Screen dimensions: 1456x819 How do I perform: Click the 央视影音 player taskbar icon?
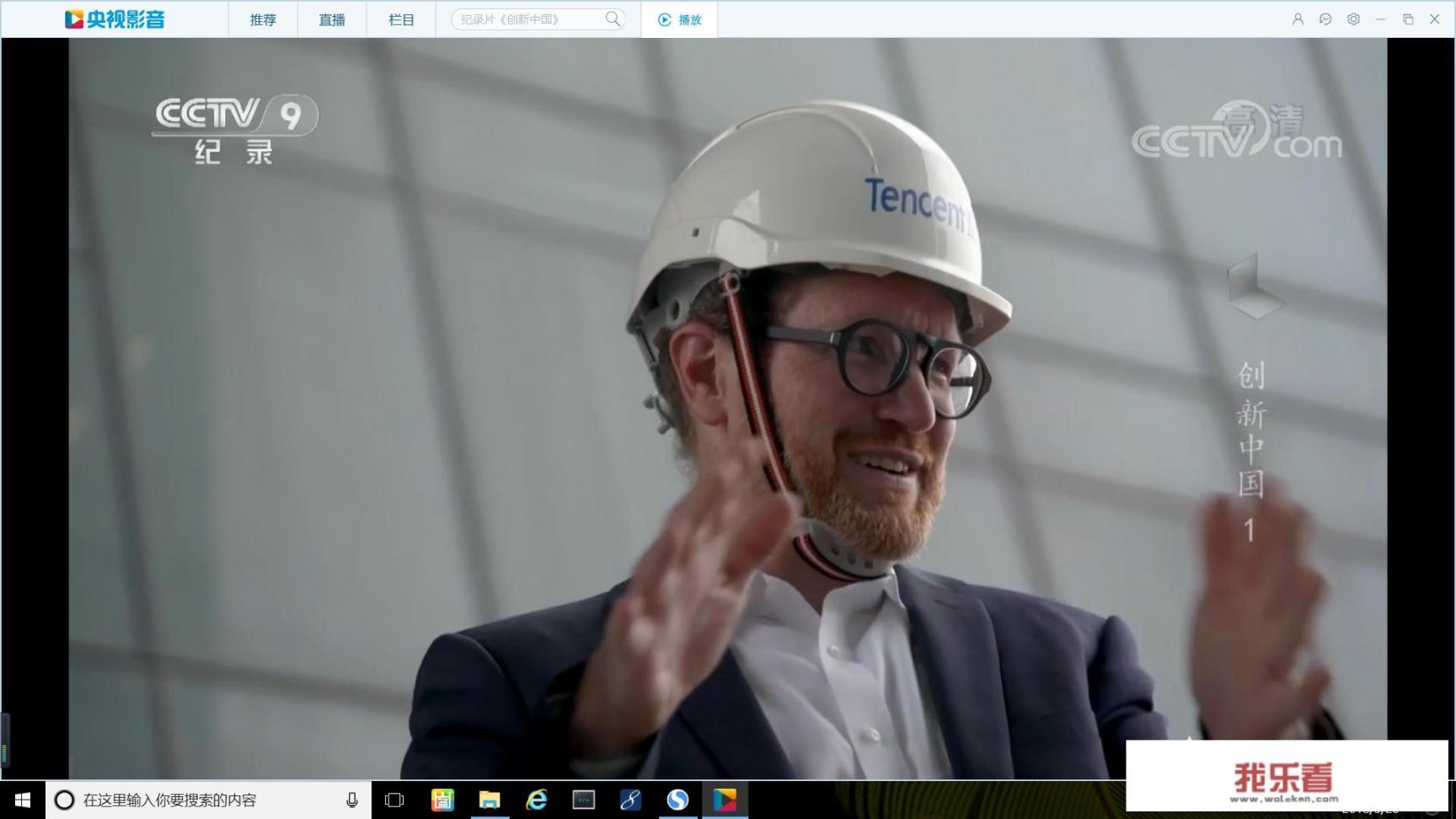725,800
